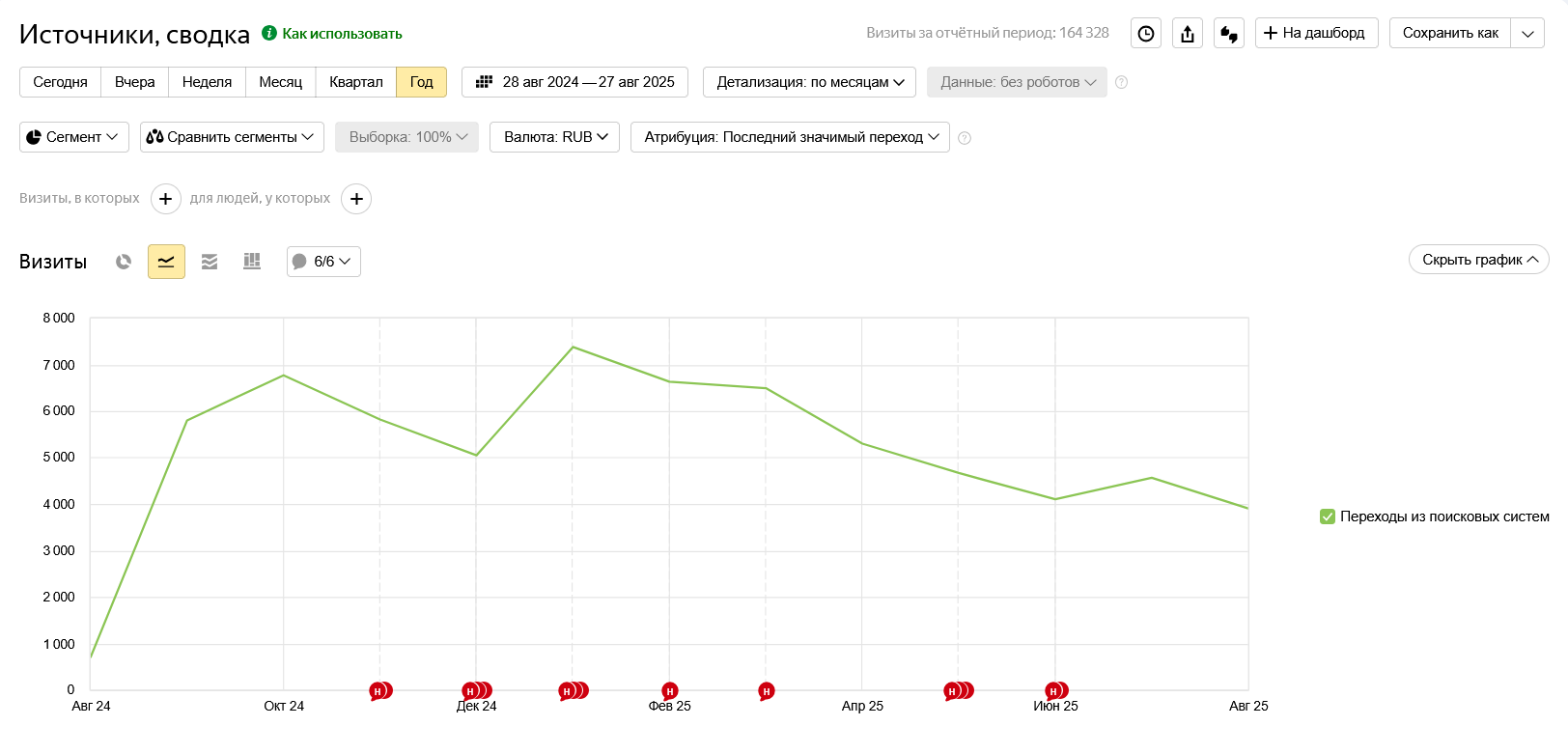Screen dimensions: 1568x754
Task: Select the Квартал period tab
Action: click(x=355, y=82)
